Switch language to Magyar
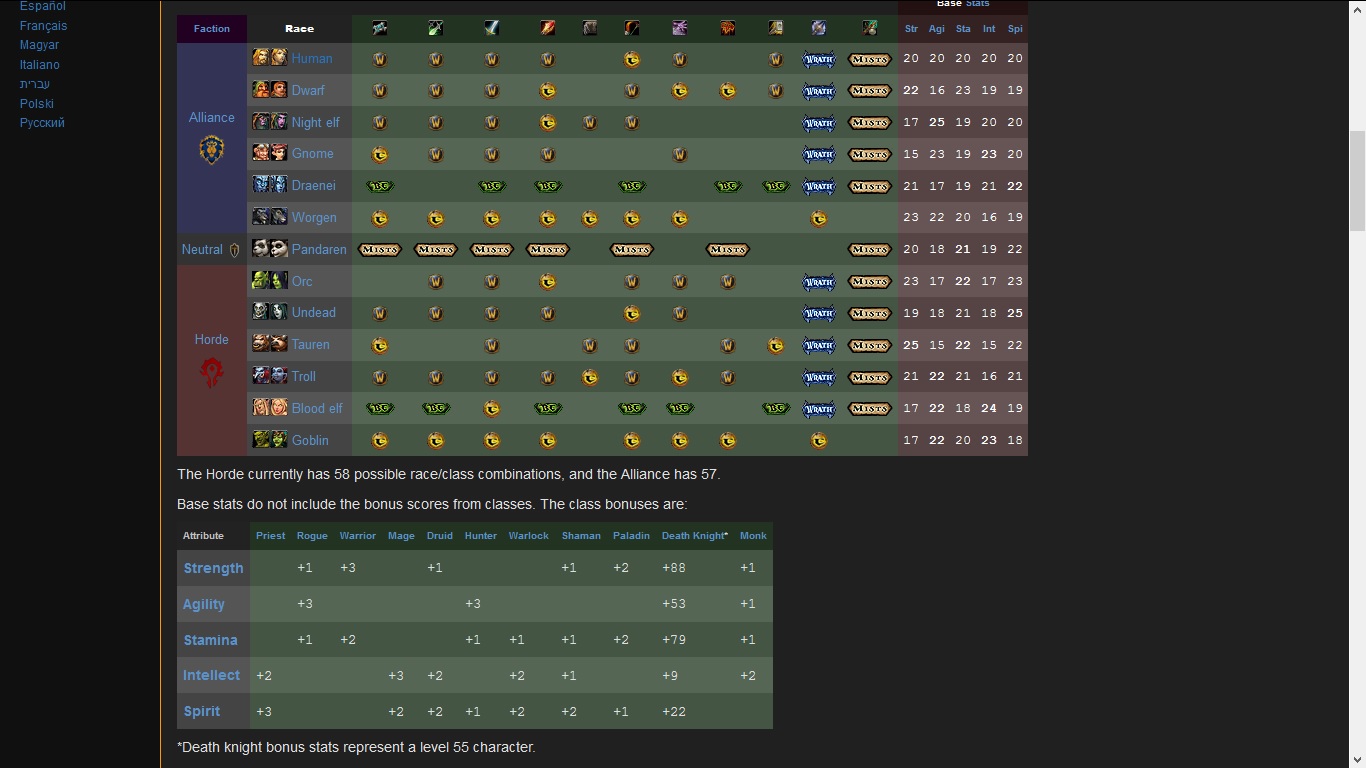1366x768 pixels. tap(39, 45)
